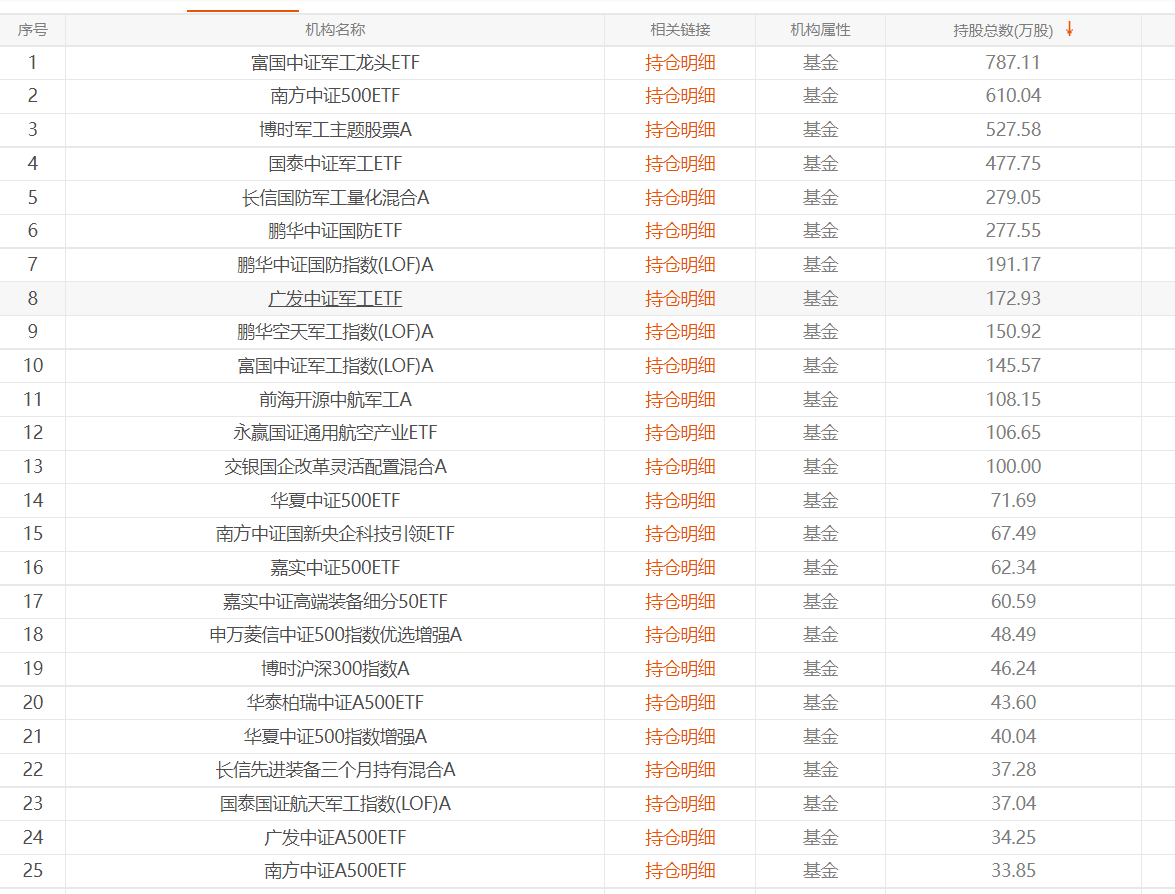Click 基金 attribute in row 1

point(820,62)
